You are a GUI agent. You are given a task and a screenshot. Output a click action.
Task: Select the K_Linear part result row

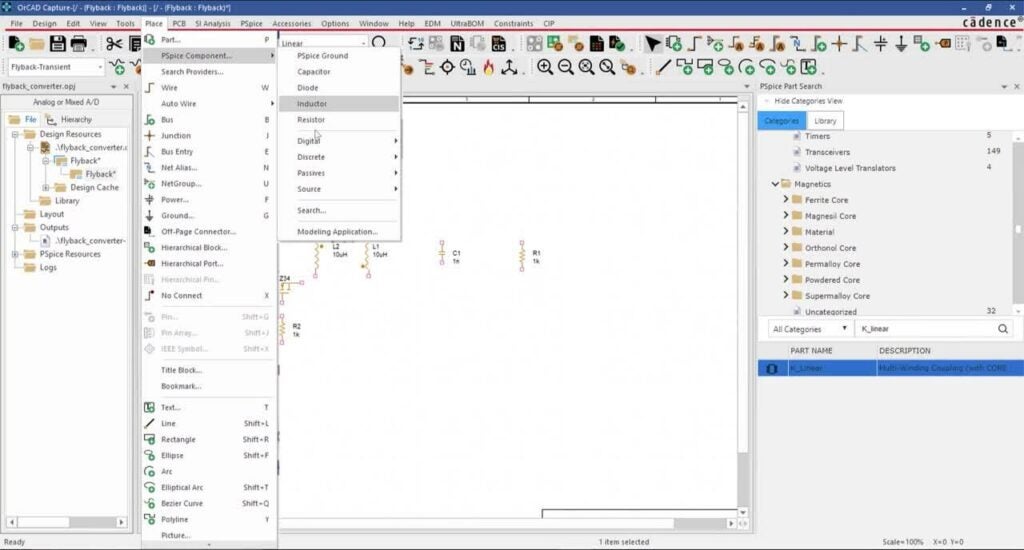tap(890, 368)
